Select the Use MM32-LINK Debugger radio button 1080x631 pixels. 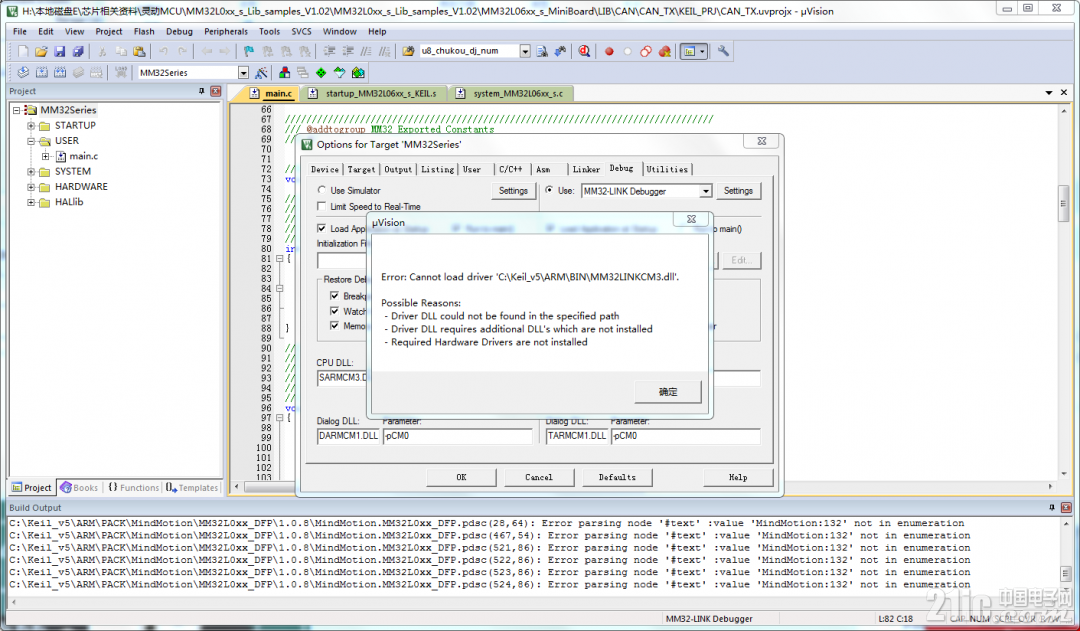tap(549, 190)
